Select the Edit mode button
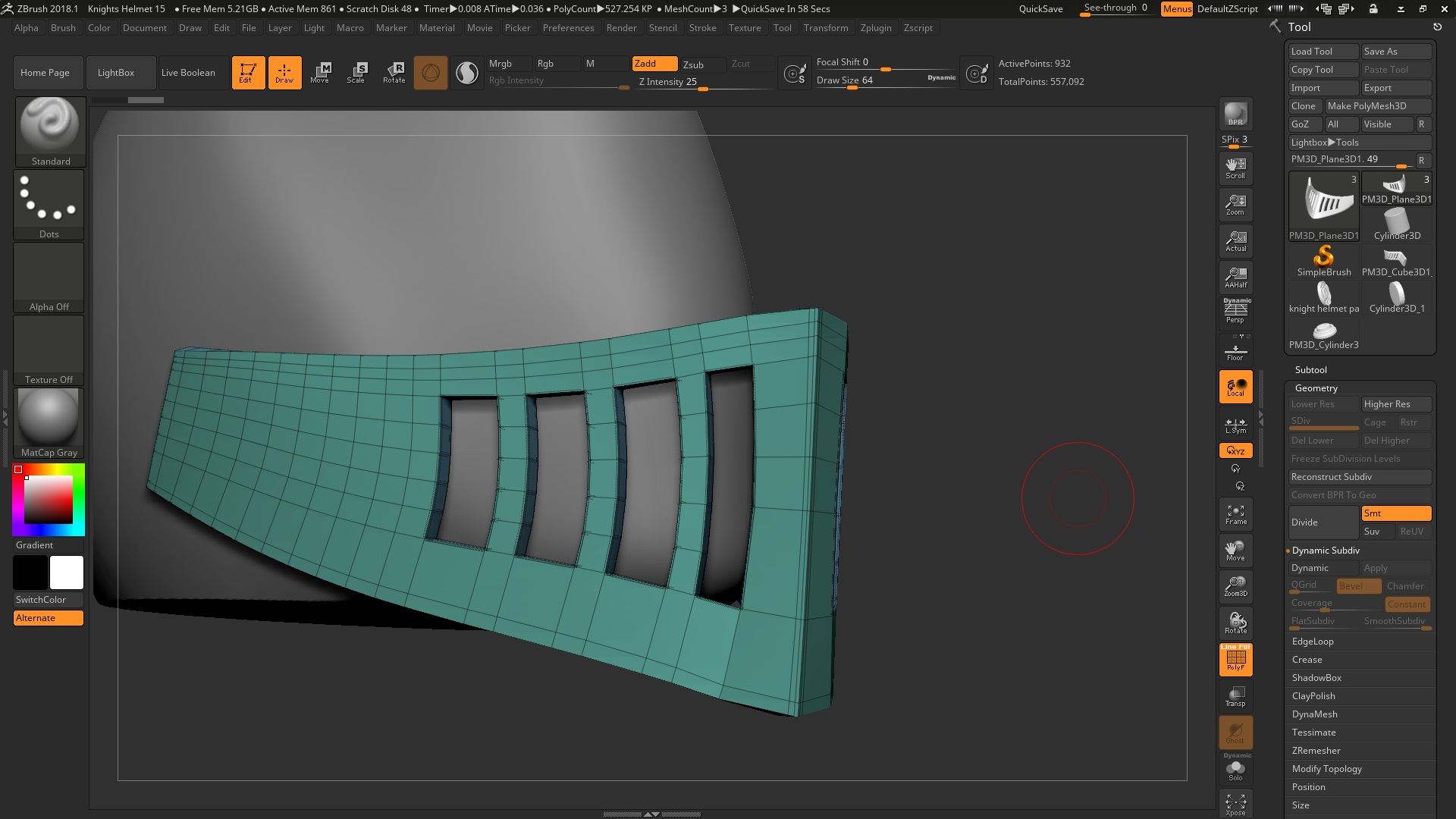The width and height of the screenshot is (1456, 819). 248,73
